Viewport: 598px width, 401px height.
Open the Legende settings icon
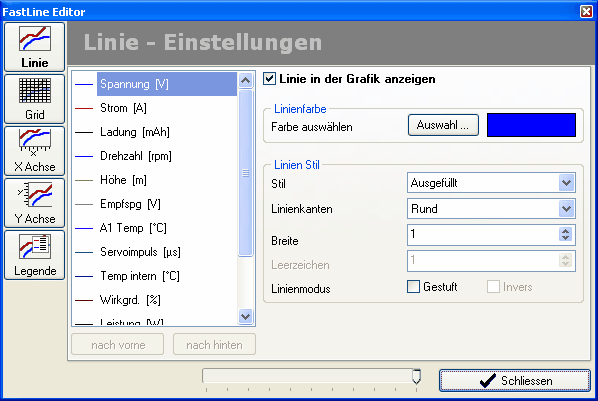pyautogui.click(x=34, y=255)
